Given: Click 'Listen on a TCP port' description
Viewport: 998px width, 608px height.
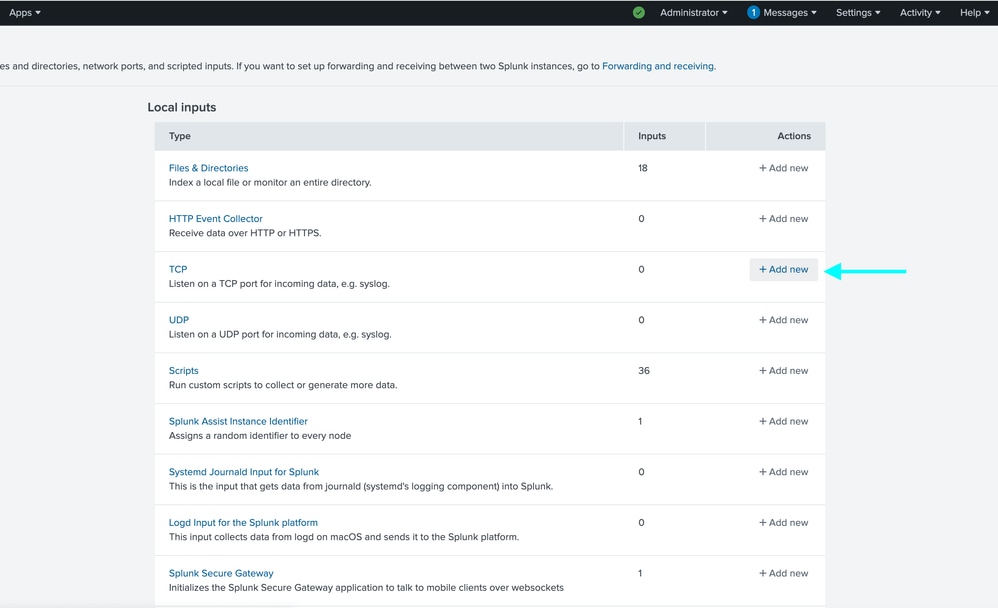Looking at the screenshot, I should pyautogui.click(x=279, y=284).
